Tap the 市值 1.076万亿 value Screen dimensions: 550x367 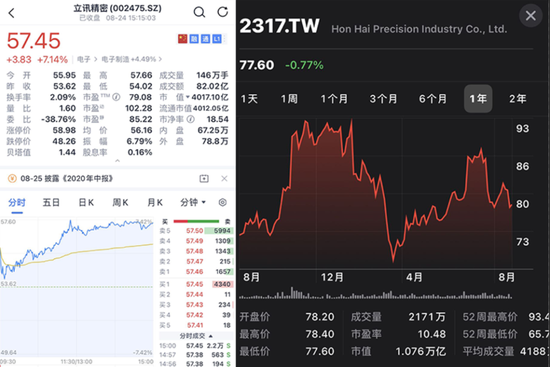pyautogui.click(x=421, y=352)
